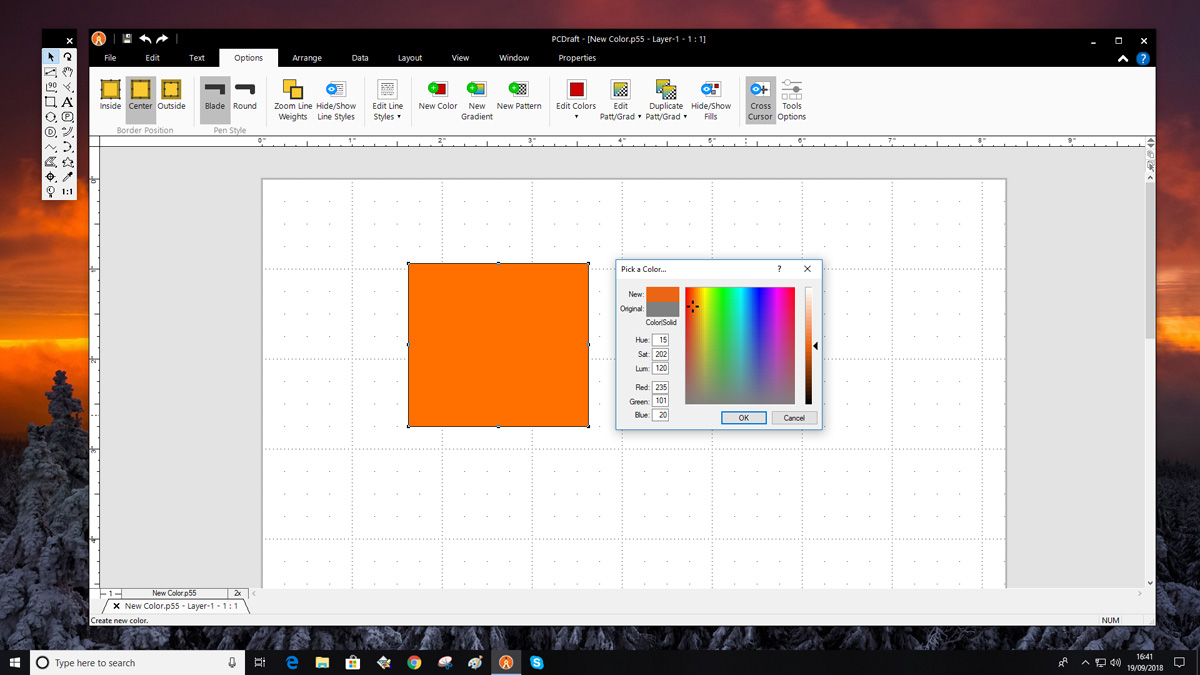Select the arrow selection tool
This screenshot has width=1200, height=675.
click(51, 57)
